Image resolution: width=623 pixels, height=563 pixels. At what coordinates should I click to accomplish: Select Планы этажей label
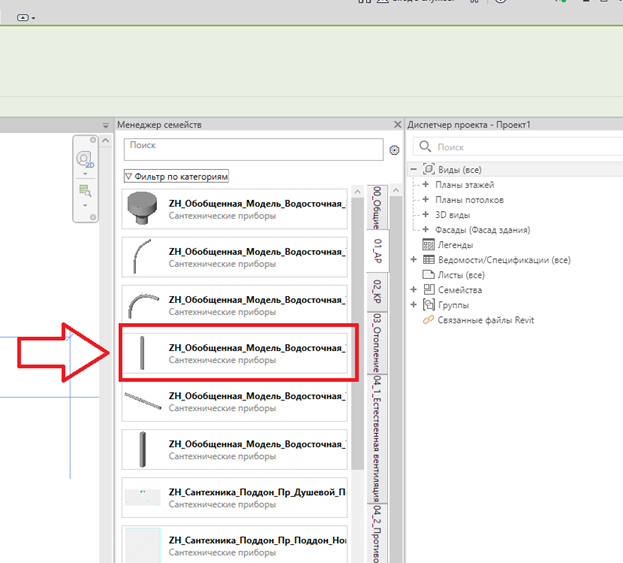pos(464,185)
